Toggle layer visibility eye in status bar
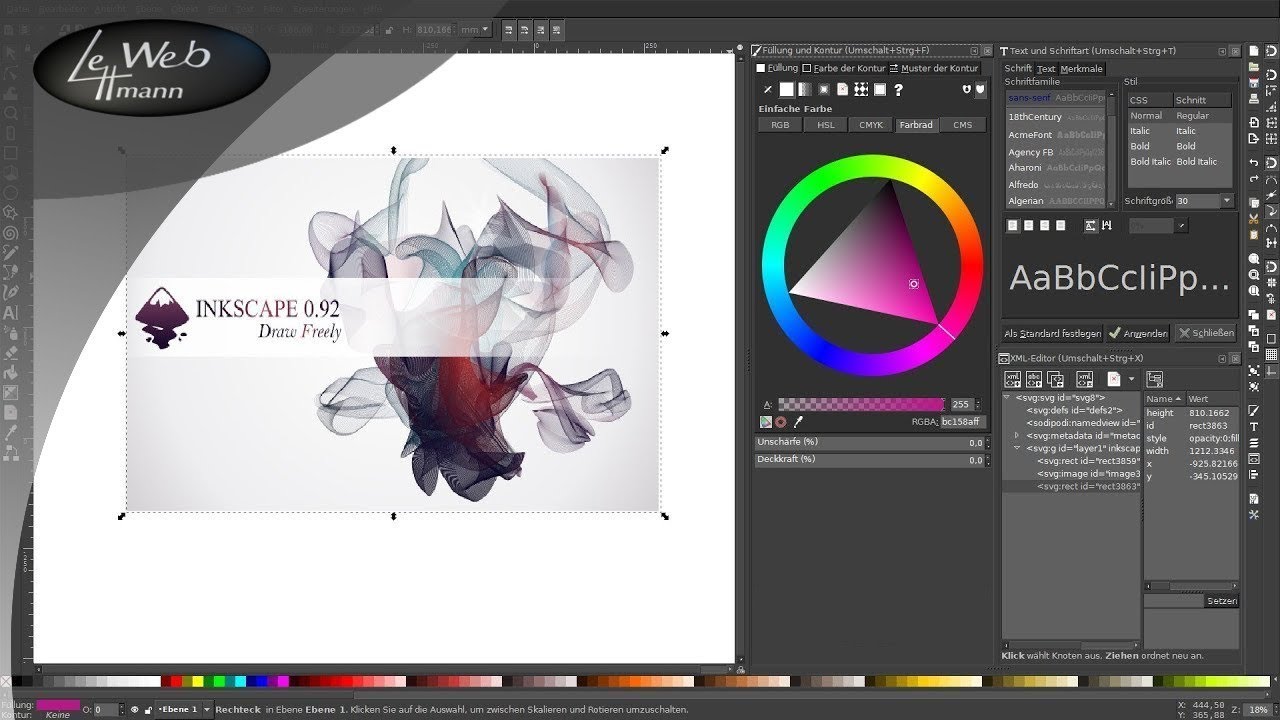Screen dimensions: 1280x720 pos(134,709)
